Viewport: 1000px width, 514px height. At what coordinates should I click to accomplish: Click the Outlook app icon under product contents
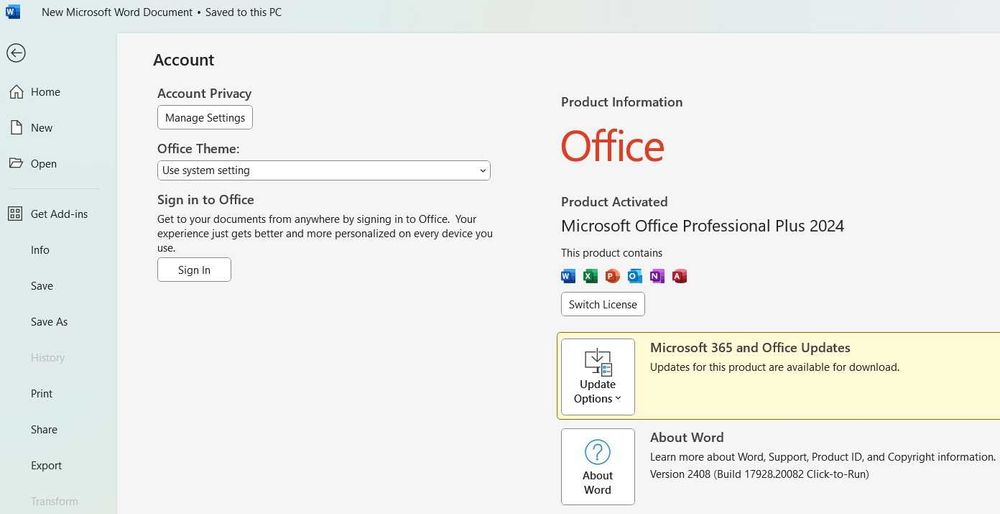click(635, 276)
